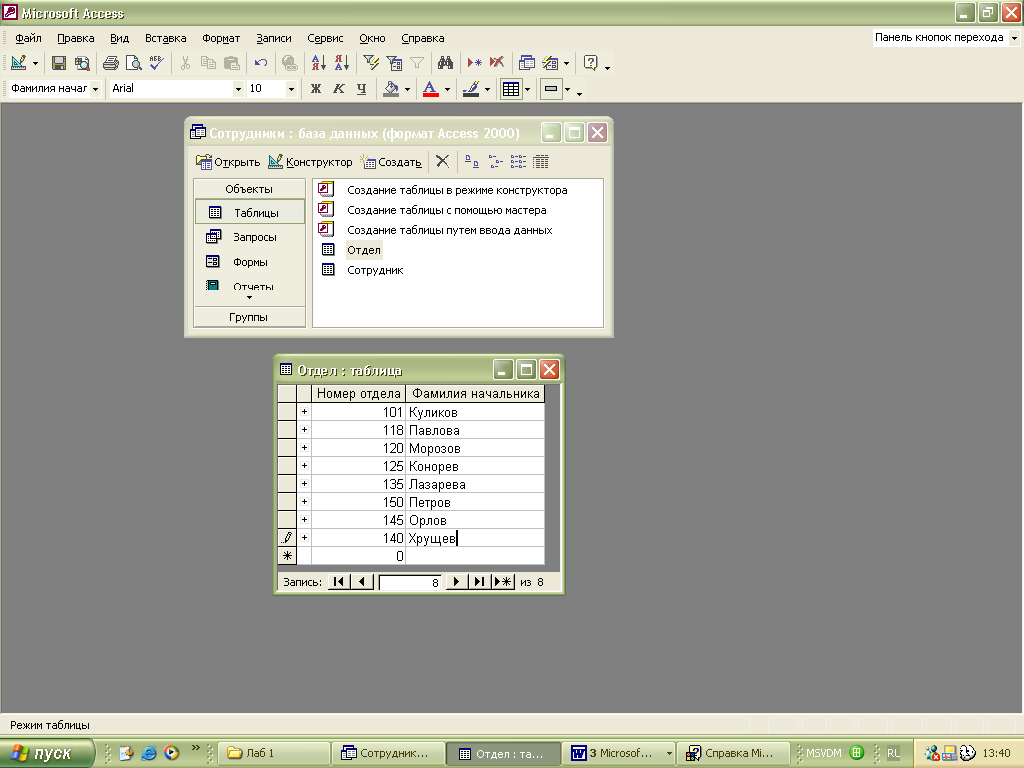Click the Find binoculars icon

coord(445,63)
